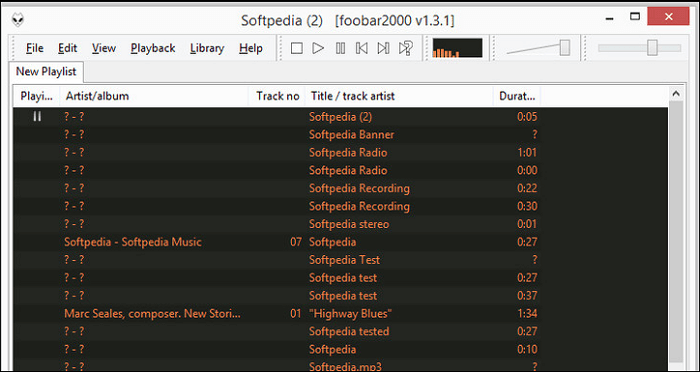This screenshot has width=700, height=372.
Task: Sort by the Title / track artist column header
Action: 399,96
